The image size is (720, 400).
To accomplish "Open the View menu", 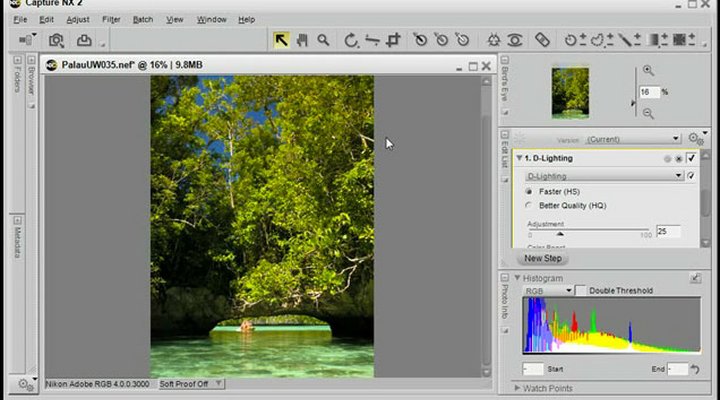I will pos(174,20).
